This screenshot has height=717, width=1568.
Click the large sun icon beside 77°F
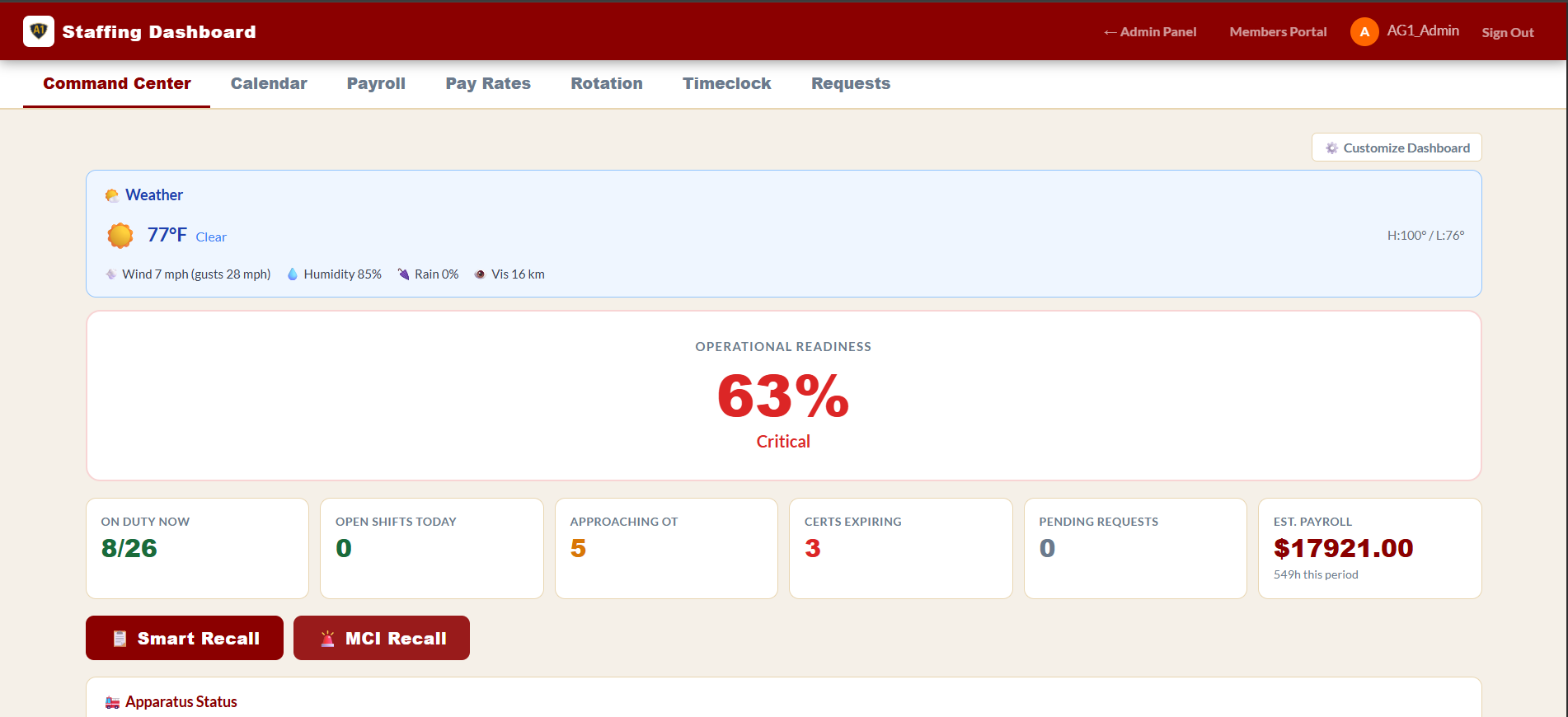pos(120,236)
